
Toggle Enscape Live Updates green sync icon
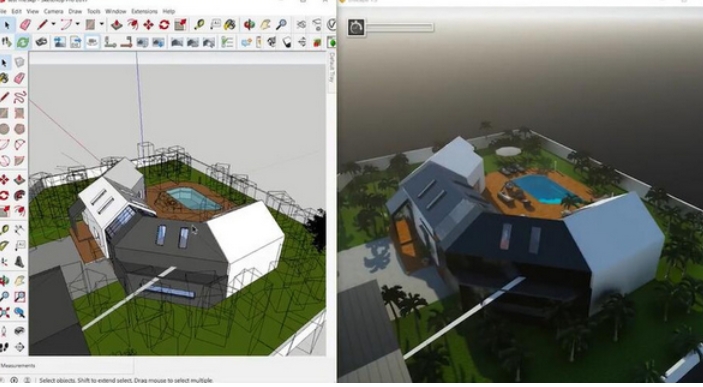coord(22,42)
